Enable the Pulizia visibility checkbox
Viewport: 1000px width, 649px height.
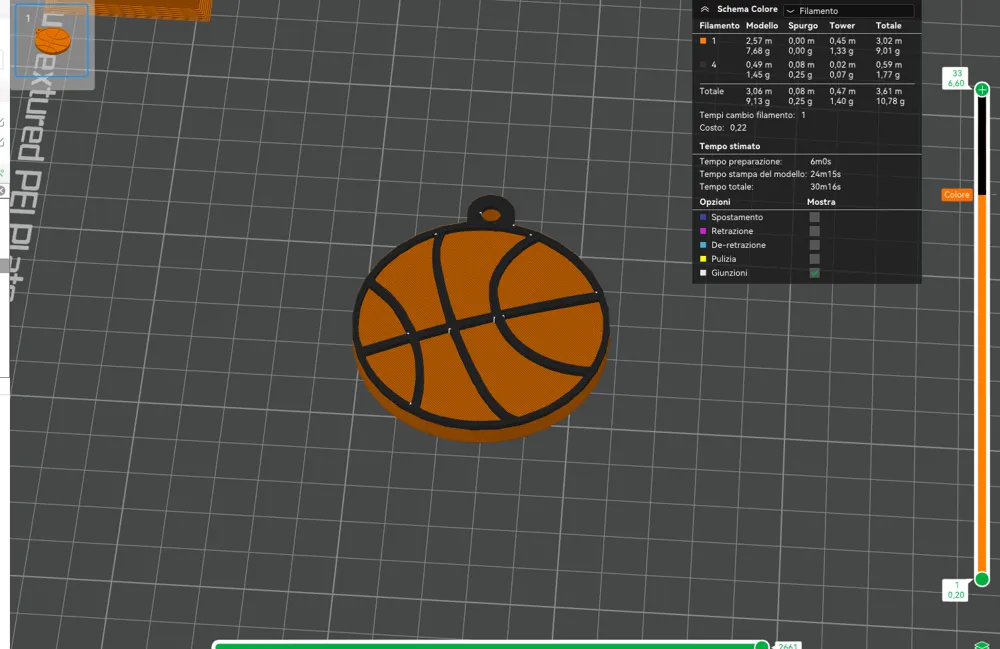click(814, 259)
